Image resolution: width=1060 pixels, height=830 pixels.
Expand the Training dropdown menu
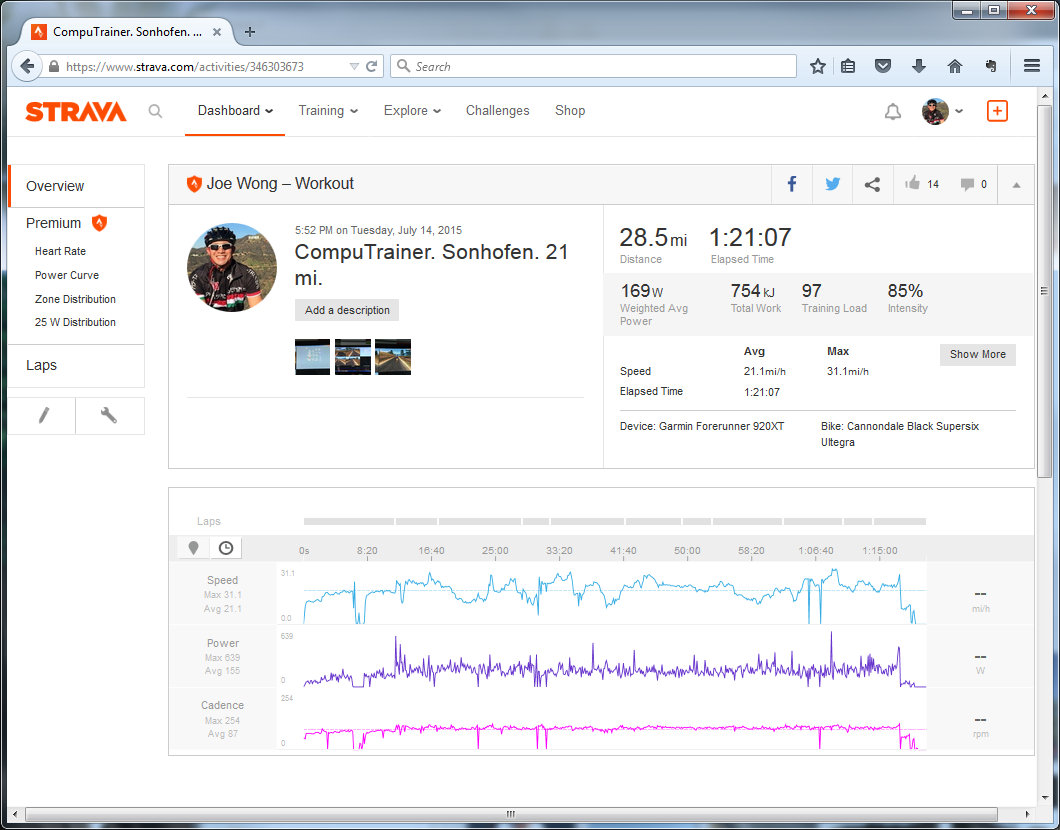pyautogui.click(x=328, y=111)
